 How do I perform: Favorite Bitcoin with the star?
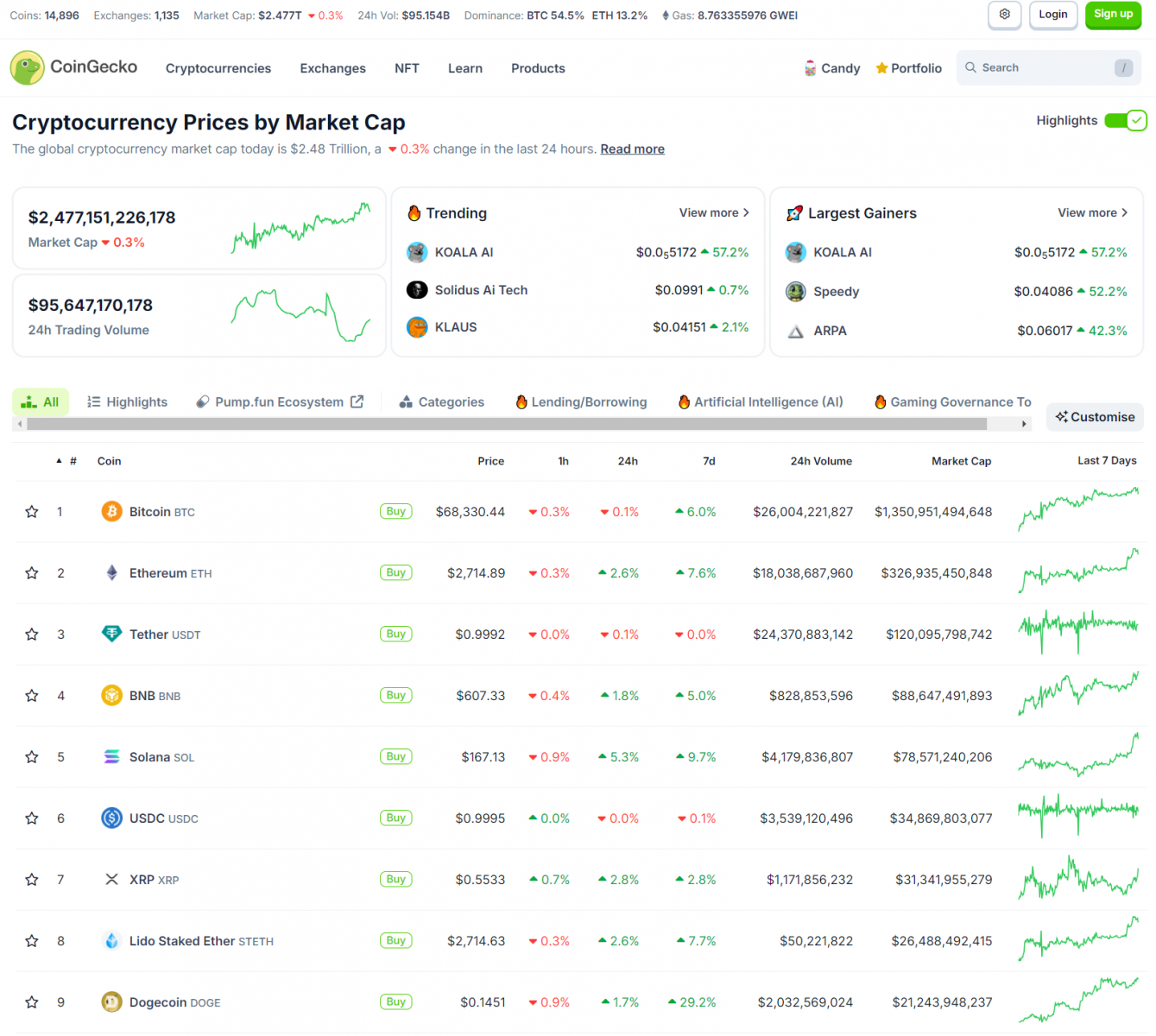click(x=32, y=512)
